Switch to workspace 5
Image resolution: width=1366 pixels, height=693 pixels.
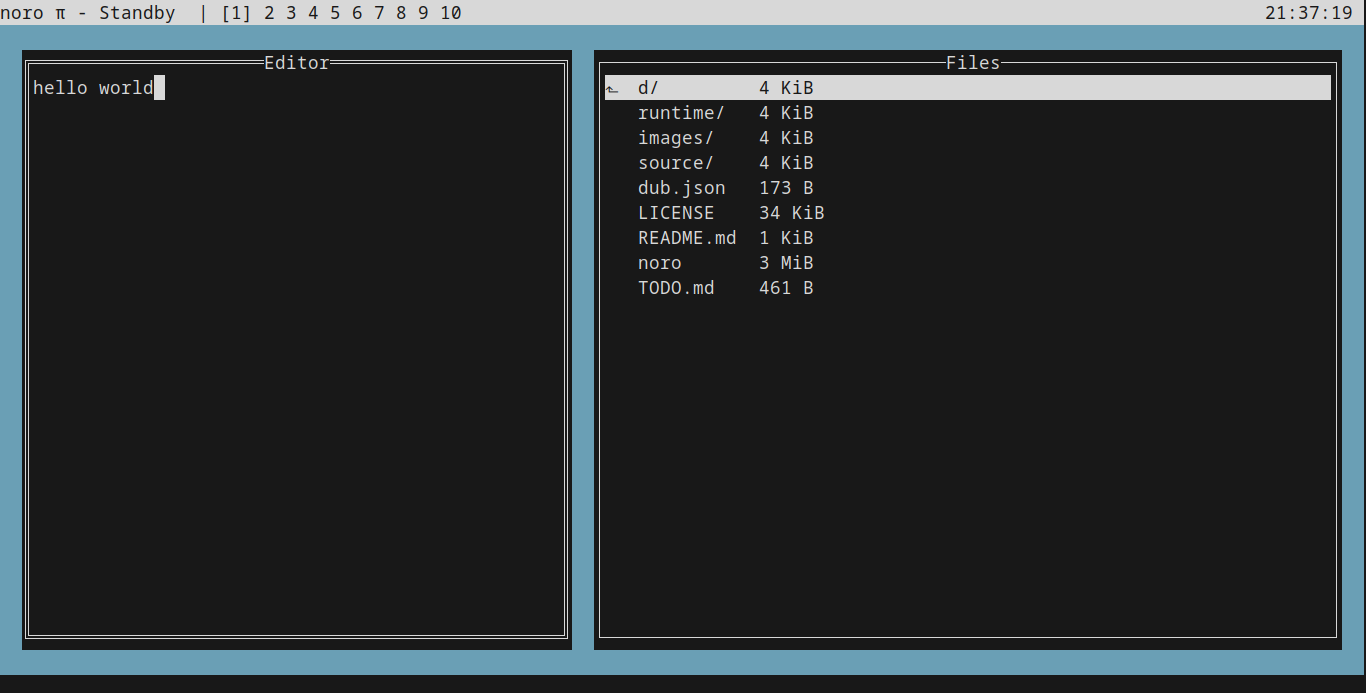335,13
